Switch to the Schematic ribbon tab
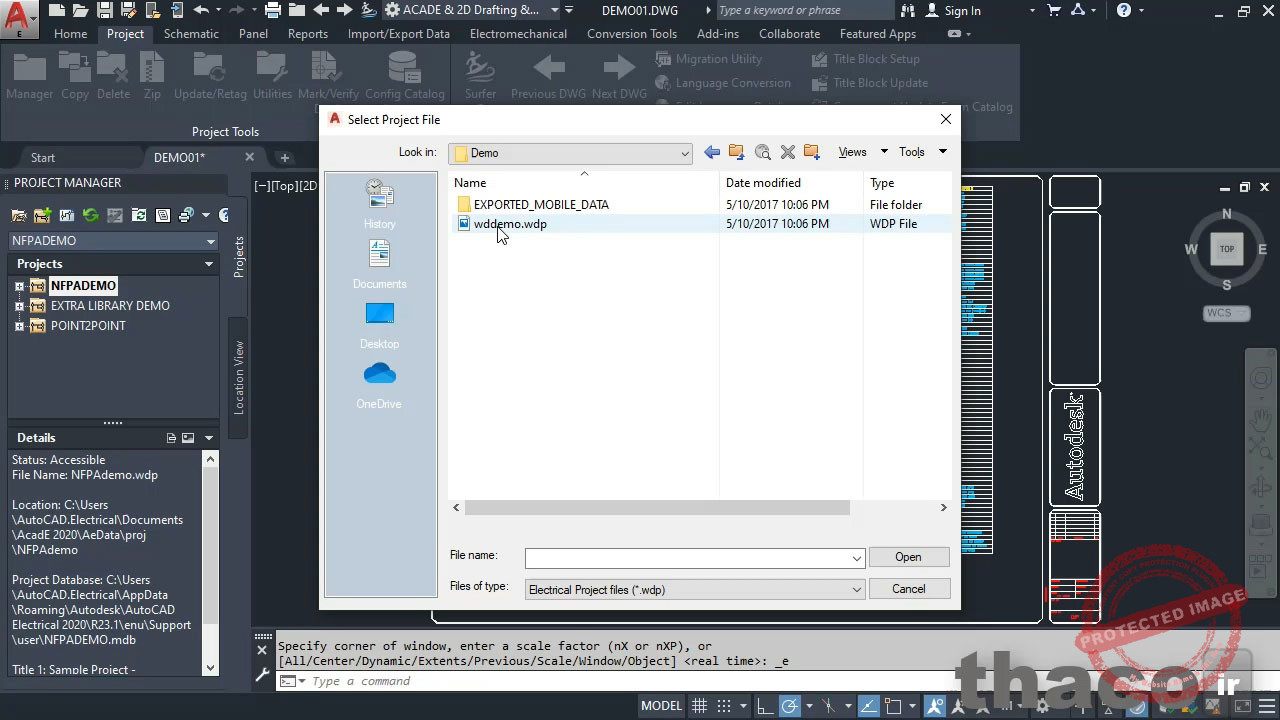Image resolution: width=1280 pixels, height=720 pixels. tap(191, 33)
